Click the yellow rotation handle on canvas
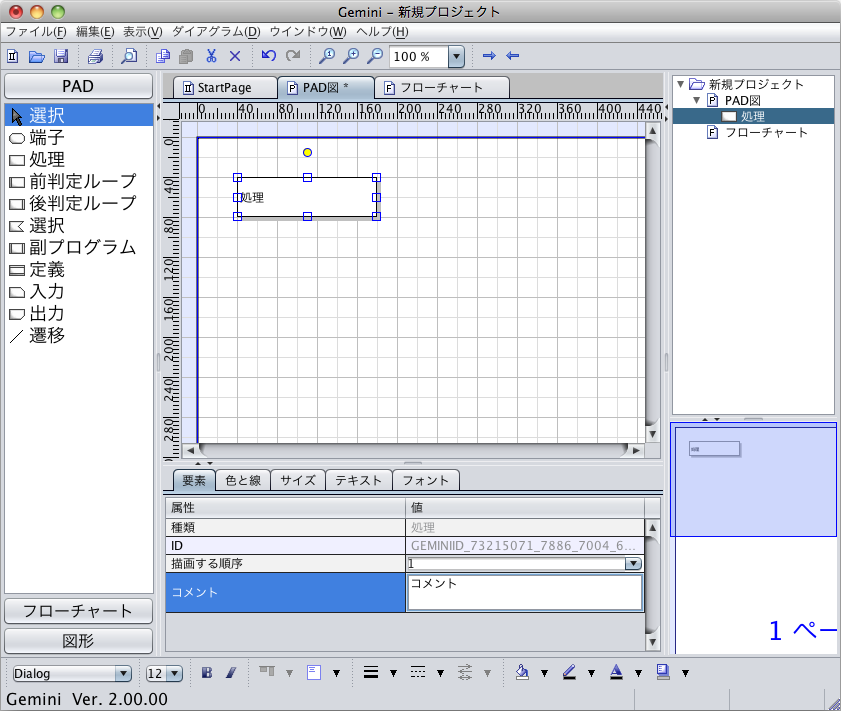Viewport: 841px width, 711px height. point(307,153)
